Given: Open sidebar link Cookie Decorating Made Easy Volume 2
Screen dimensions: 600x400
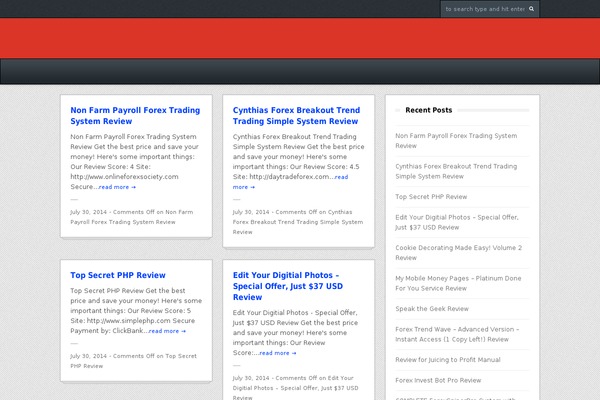Looking at the screenshot, I should coord(458,253).
